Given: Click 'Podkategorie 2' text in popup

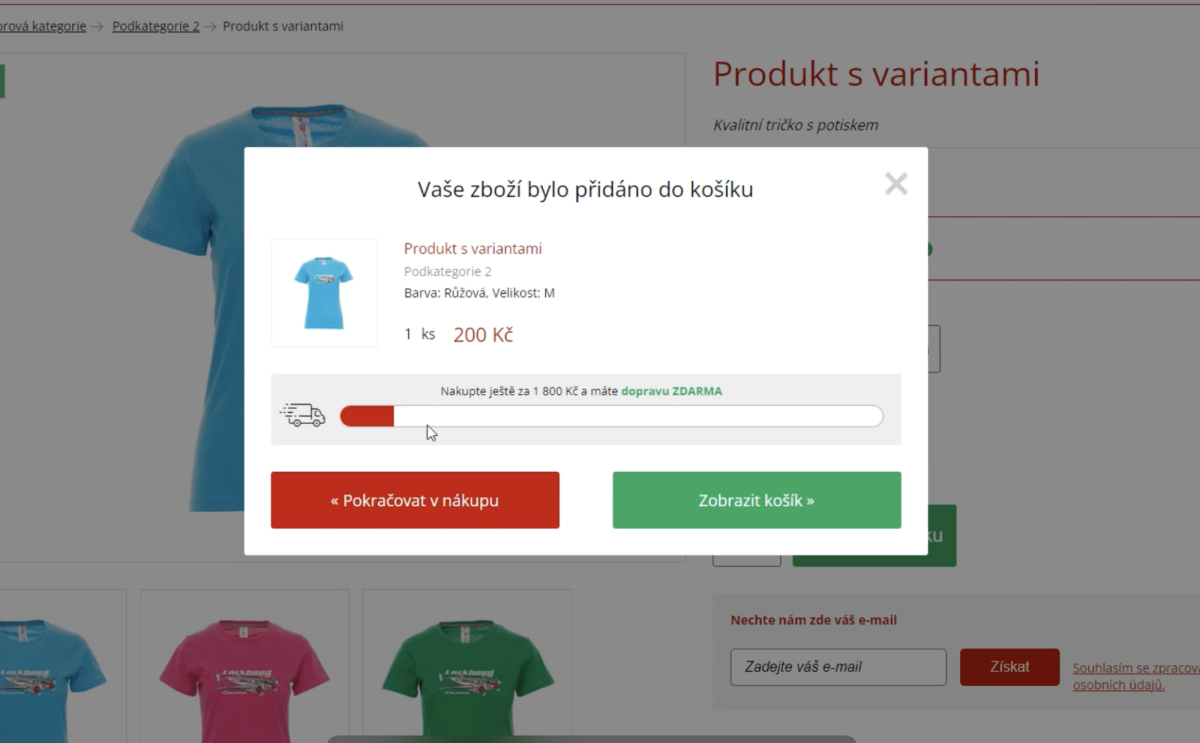Looking at the screenshot, I should [x=448, y=271].
